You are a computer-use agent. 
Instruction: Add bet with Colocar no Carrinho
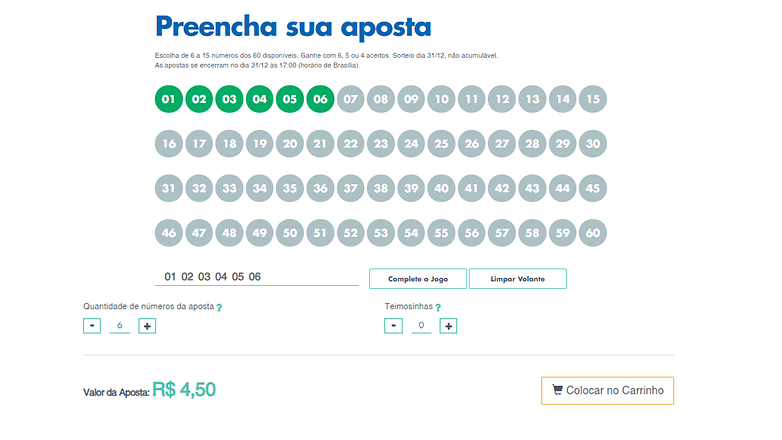607,391
